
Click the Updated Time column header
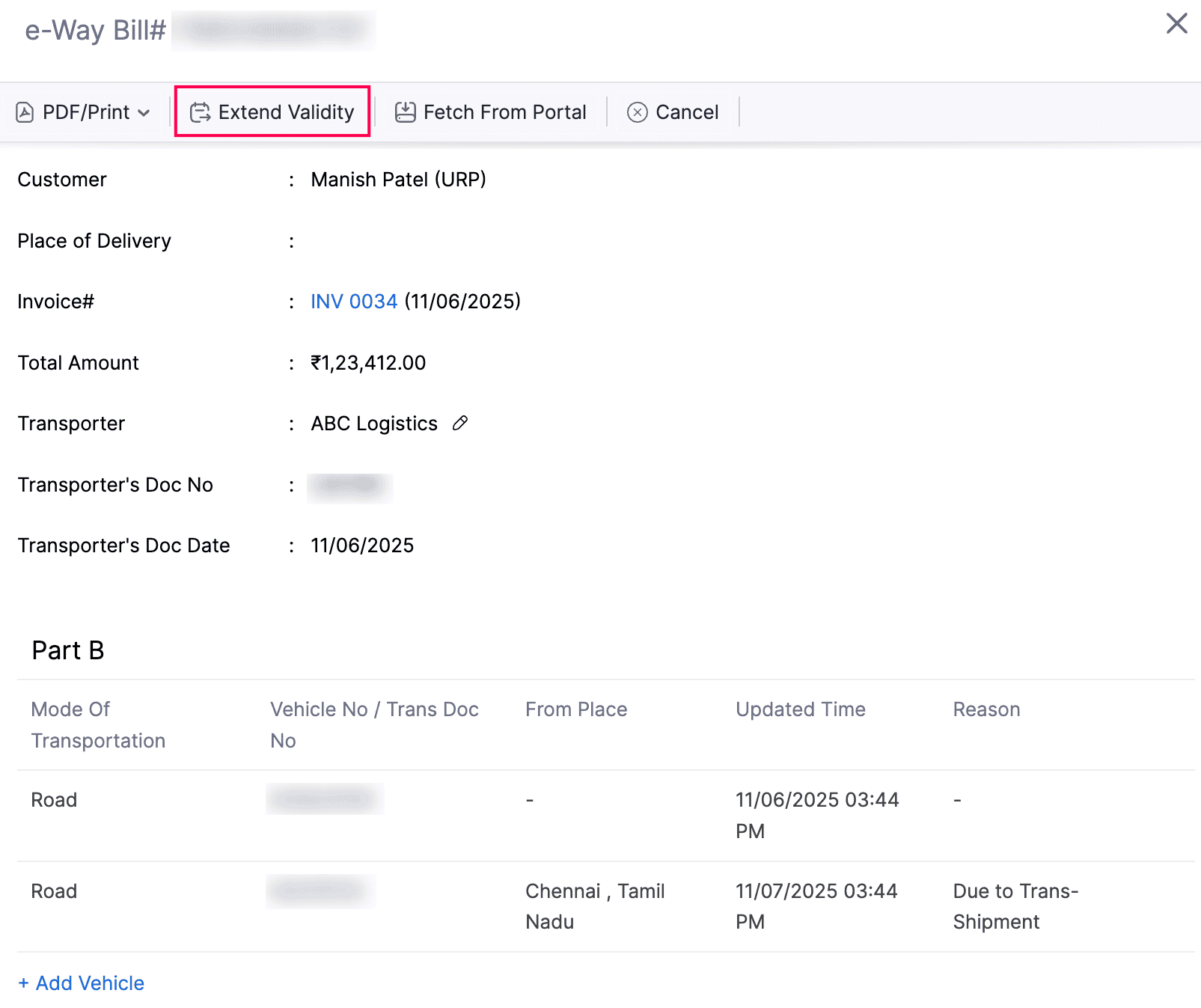click(x=800, y=709)
